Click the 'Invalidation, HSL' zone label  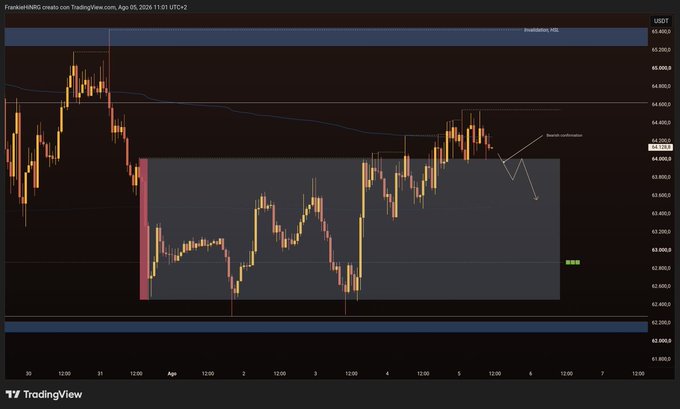pyautogui.click(x=541, y=30)
